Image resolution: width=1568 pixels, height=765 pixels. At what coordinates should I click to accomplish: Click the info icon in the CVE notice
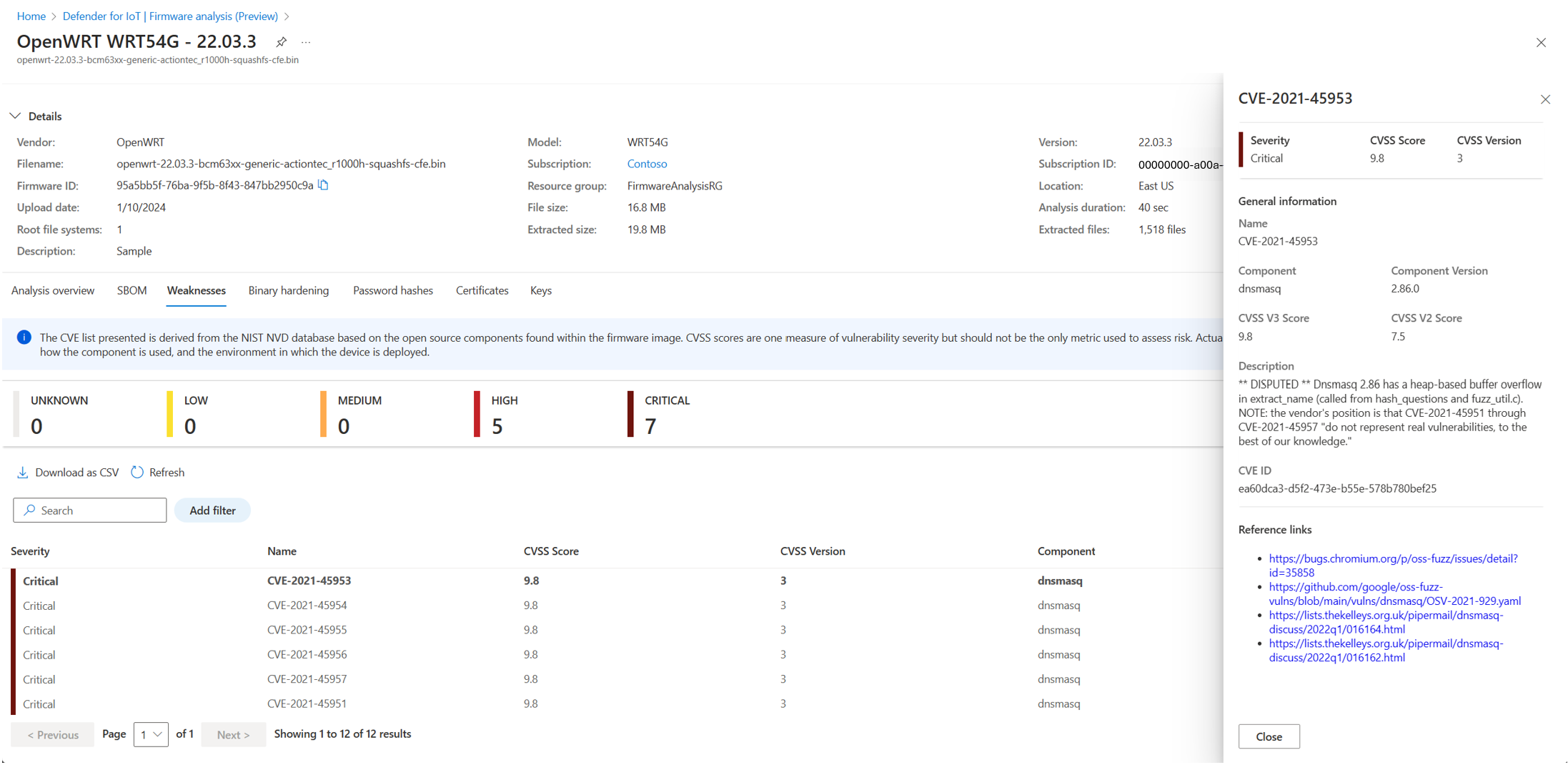(x=24, y=337)
